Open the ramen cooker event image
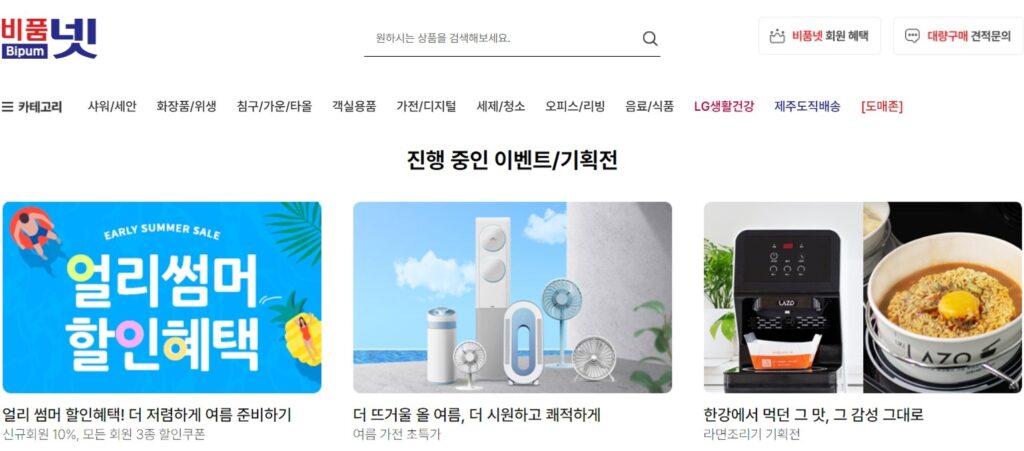The height and width of the screenshot is (451, 1024). tap(863, 297)
